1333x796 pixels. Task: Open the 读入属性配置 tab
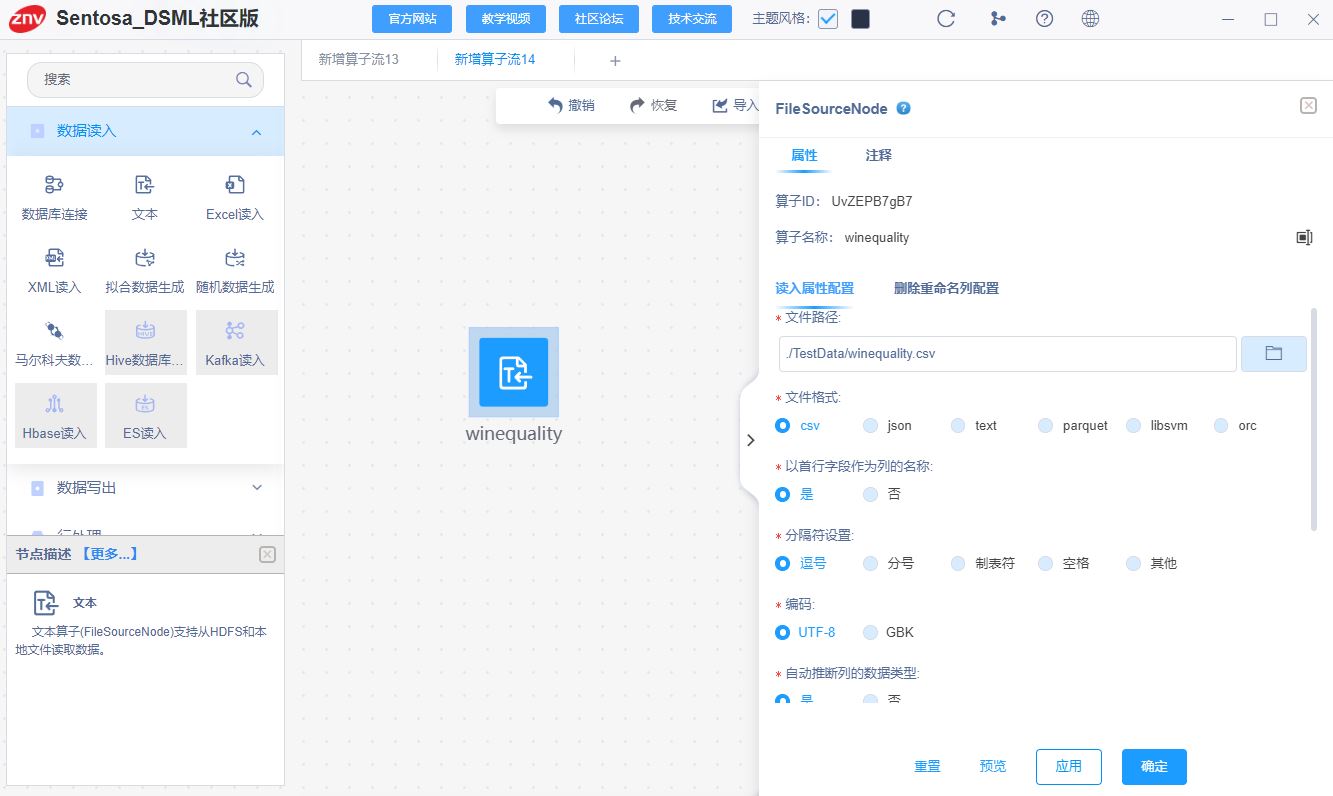(814, 288)
